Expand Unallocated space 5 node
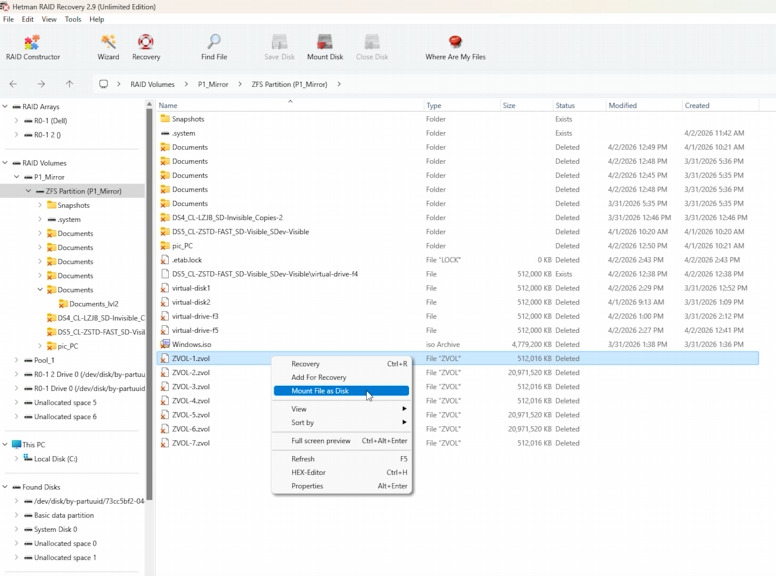 [16, 402]
